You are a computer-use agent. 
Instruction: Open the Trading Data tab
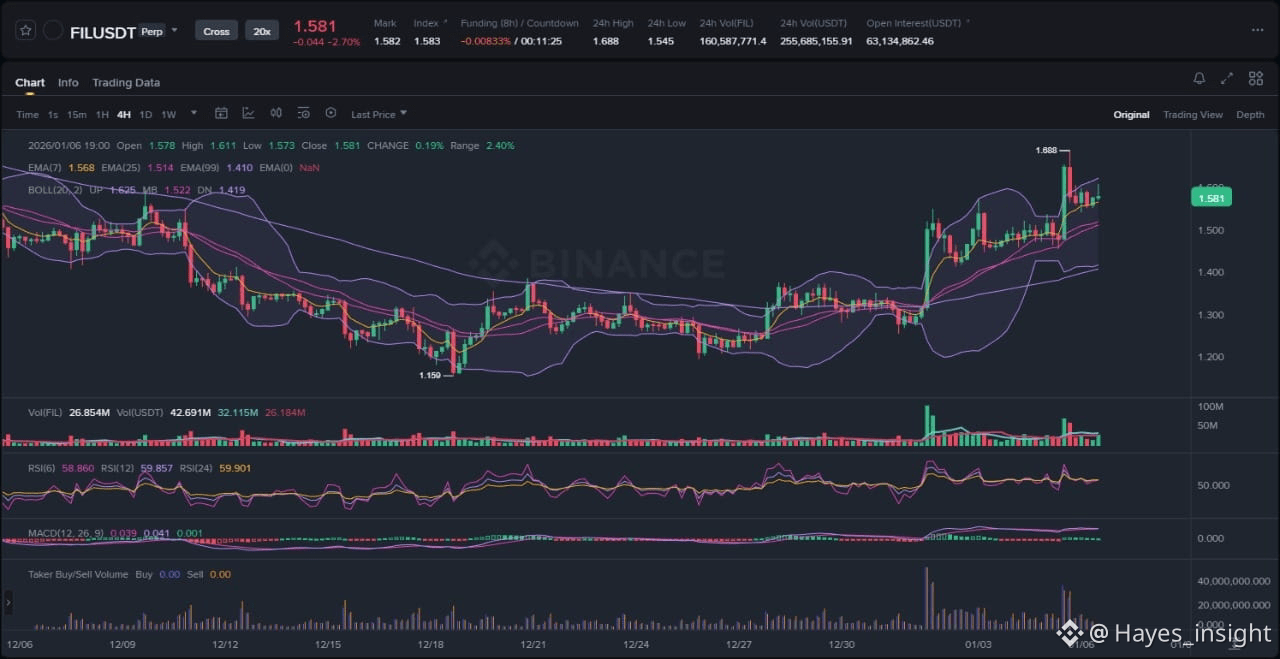[126, 83]
